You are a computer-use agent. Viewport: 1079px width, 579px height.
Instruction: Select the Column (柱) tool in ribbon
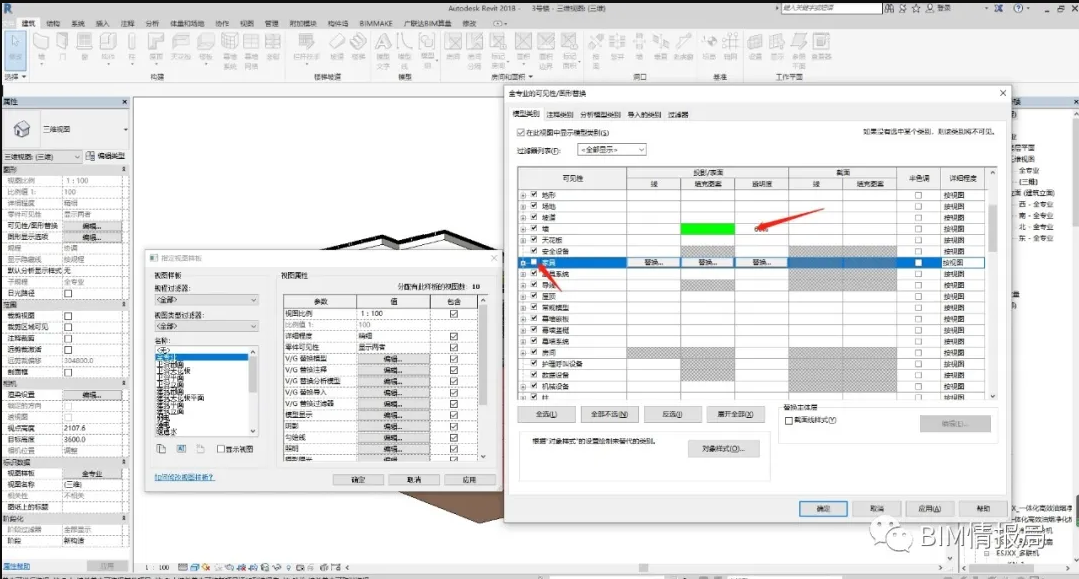131,47
